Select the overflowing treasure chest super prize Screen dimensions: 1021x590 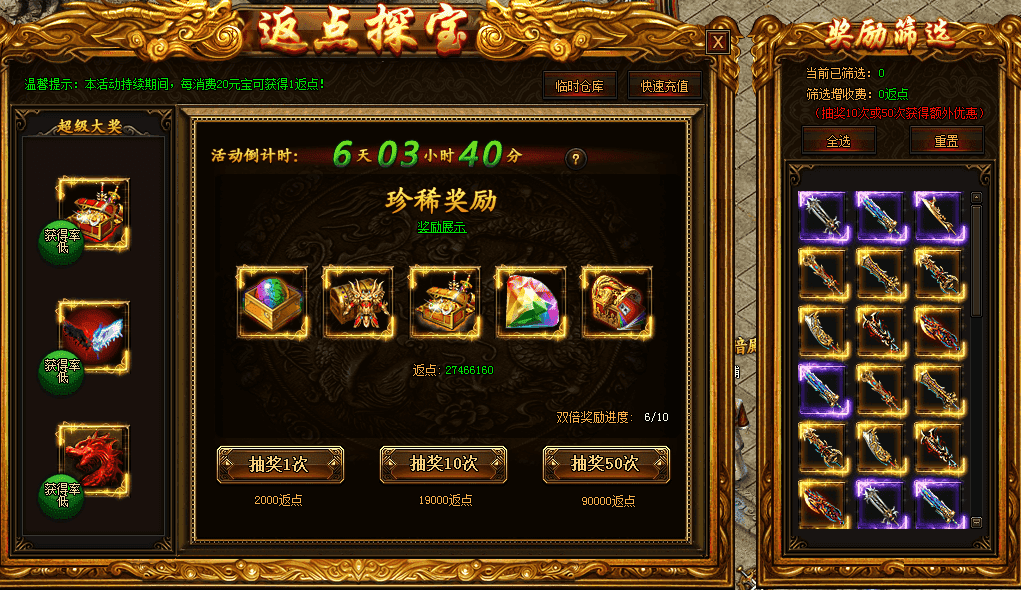[94, 213]
